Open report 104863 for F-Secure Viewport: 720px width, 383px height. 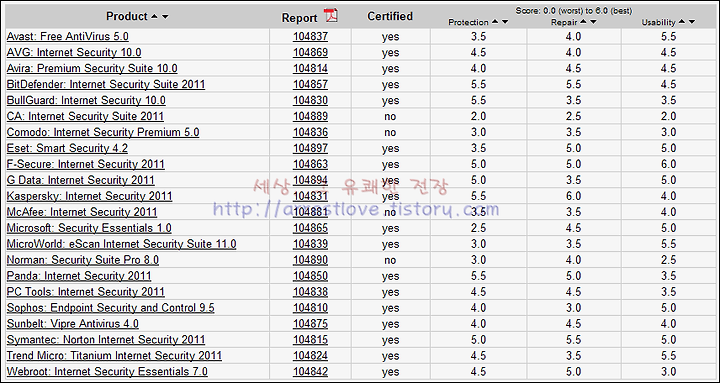[x=310, y=164]
